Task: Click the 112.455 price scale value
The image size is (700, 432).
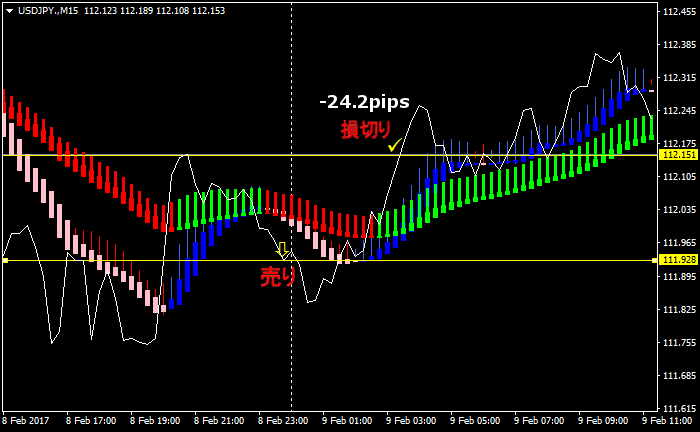Action: [679, 12]
